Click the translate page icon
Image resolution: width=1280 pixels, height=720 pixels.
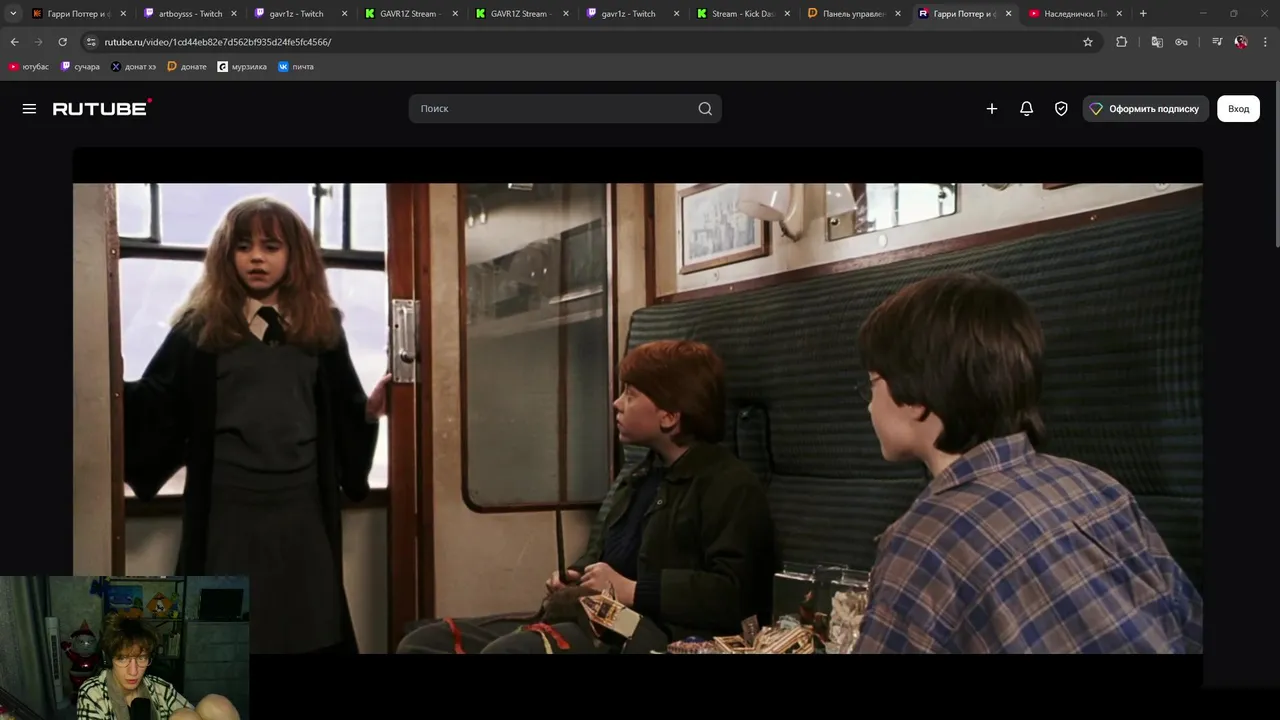click(1157, 42)
